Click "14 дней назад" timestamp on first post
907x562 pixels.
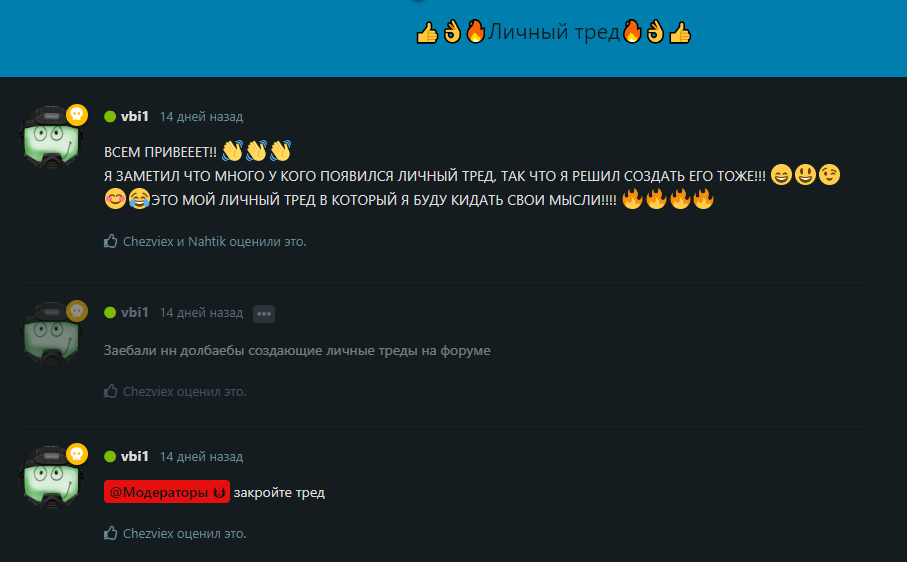pyautogui.click(x=201, y=117)
